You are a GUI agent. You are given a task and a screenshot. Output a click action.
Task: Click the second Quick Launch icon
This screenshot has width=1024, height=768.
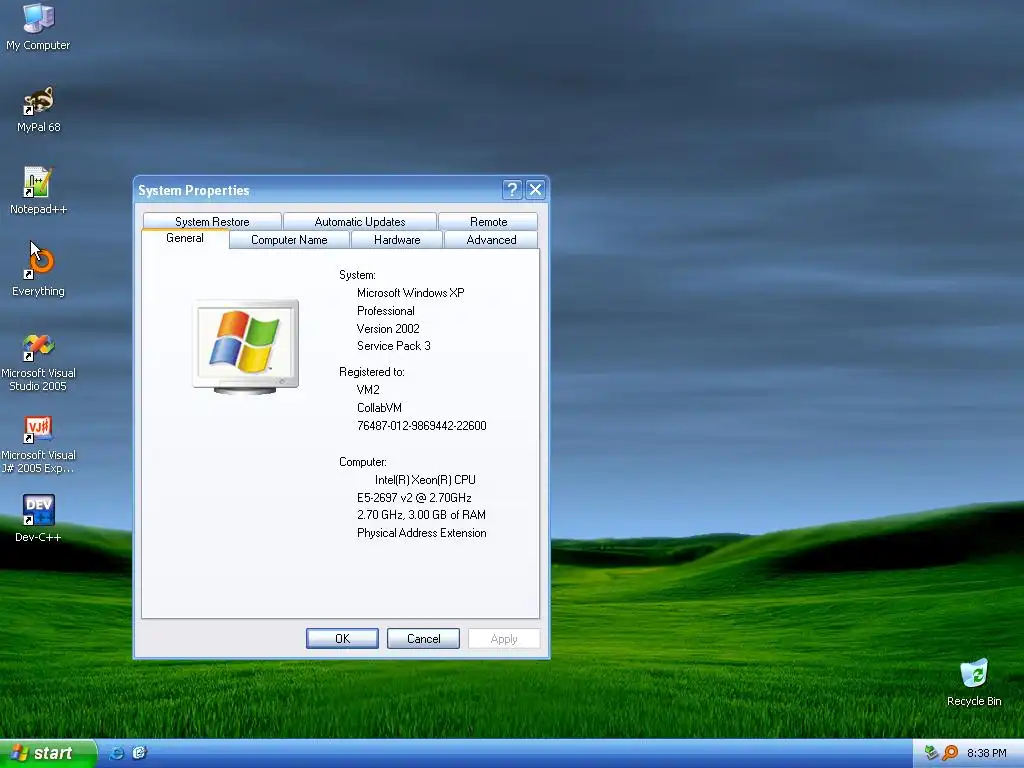[139, 753]
